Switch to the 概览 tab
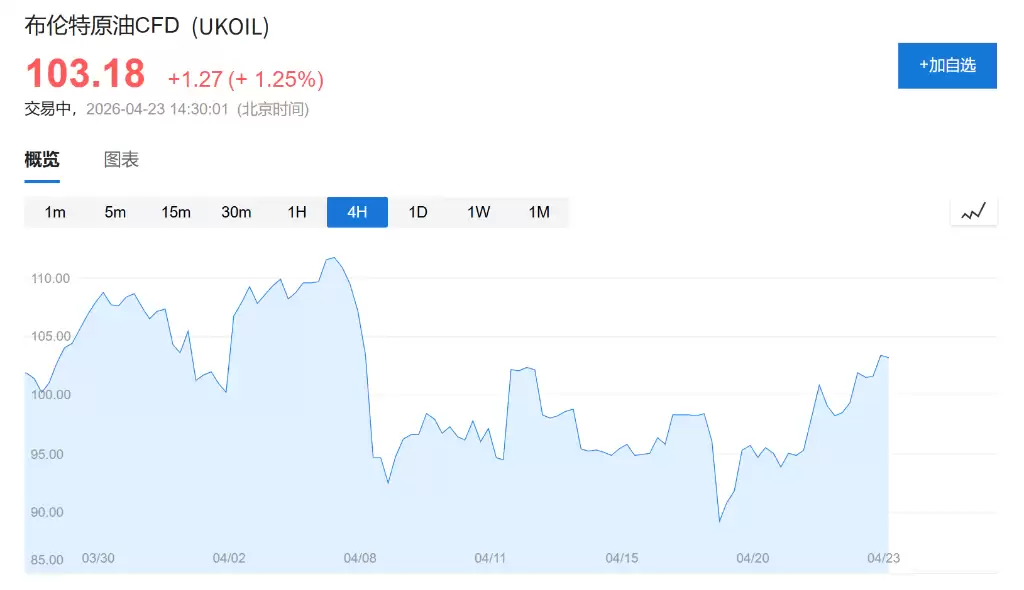 click(x=42, y=160)
